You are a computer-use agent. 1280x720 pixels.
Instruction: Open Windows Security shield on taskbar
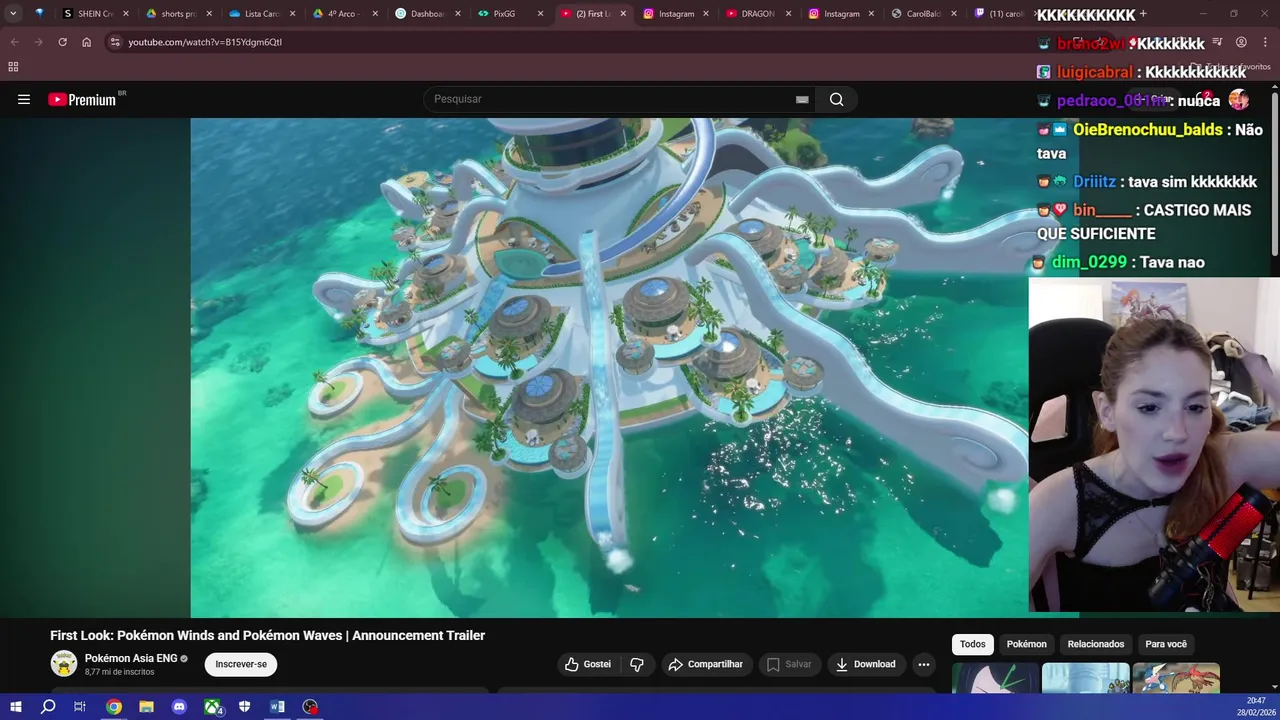[x=244, y=707]
